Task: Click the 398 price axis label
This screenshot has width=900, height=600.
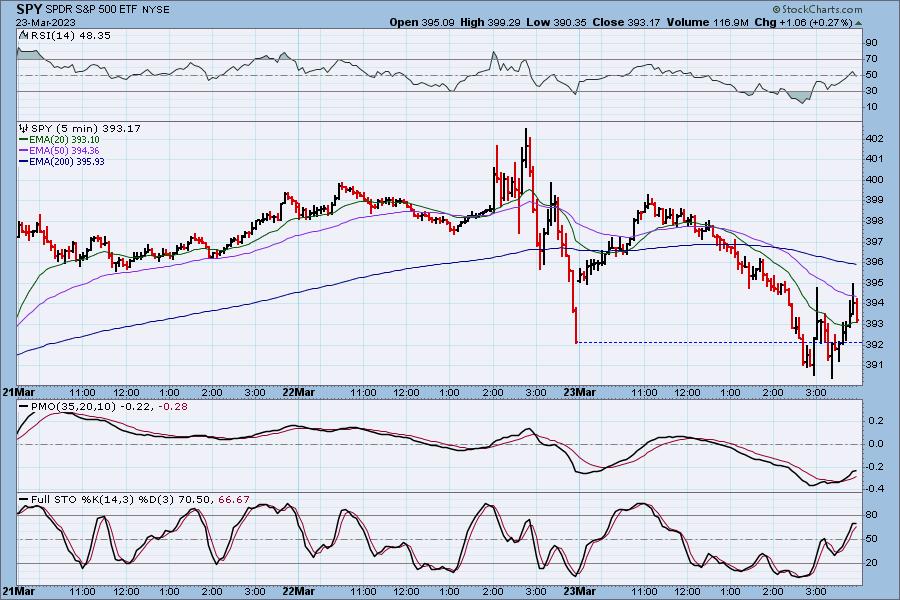Action: 874,221
